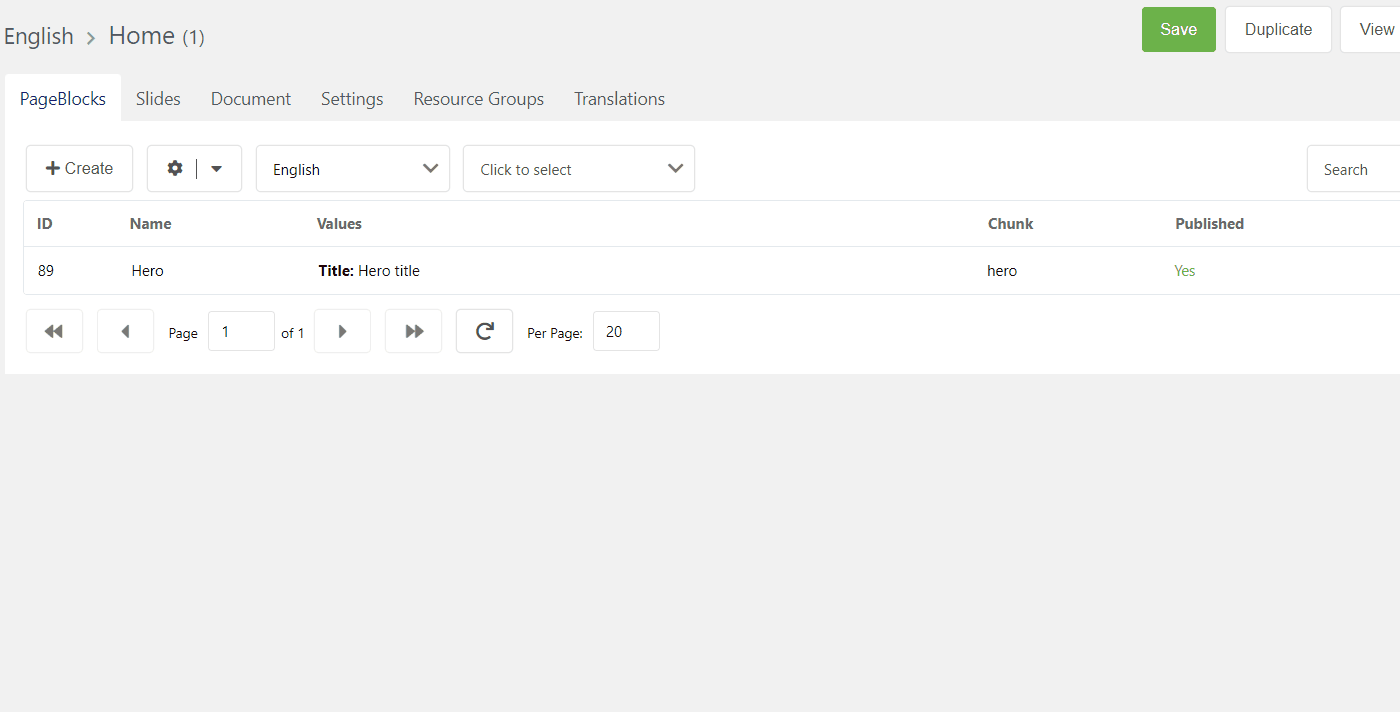Click the page number input

coord(241,331)
